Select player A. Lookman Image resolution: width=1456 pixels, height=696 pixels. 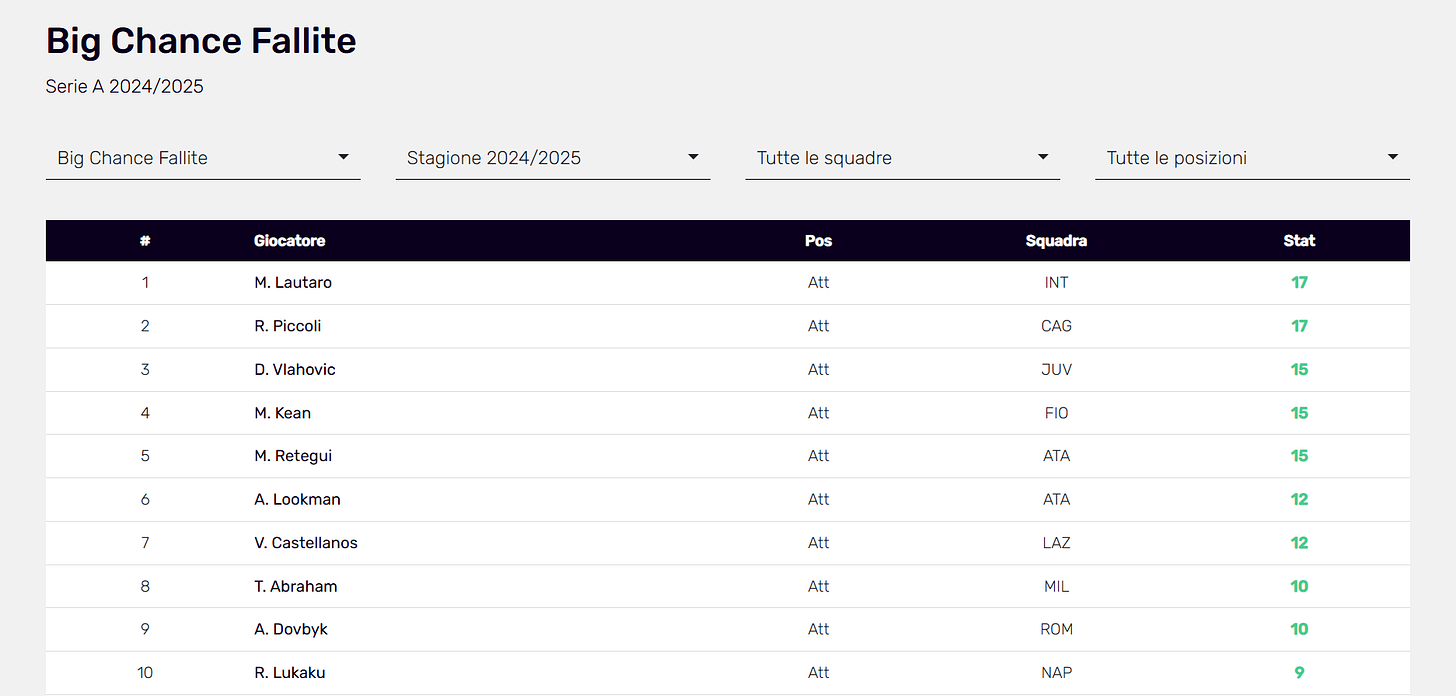[x=297, y=500]
